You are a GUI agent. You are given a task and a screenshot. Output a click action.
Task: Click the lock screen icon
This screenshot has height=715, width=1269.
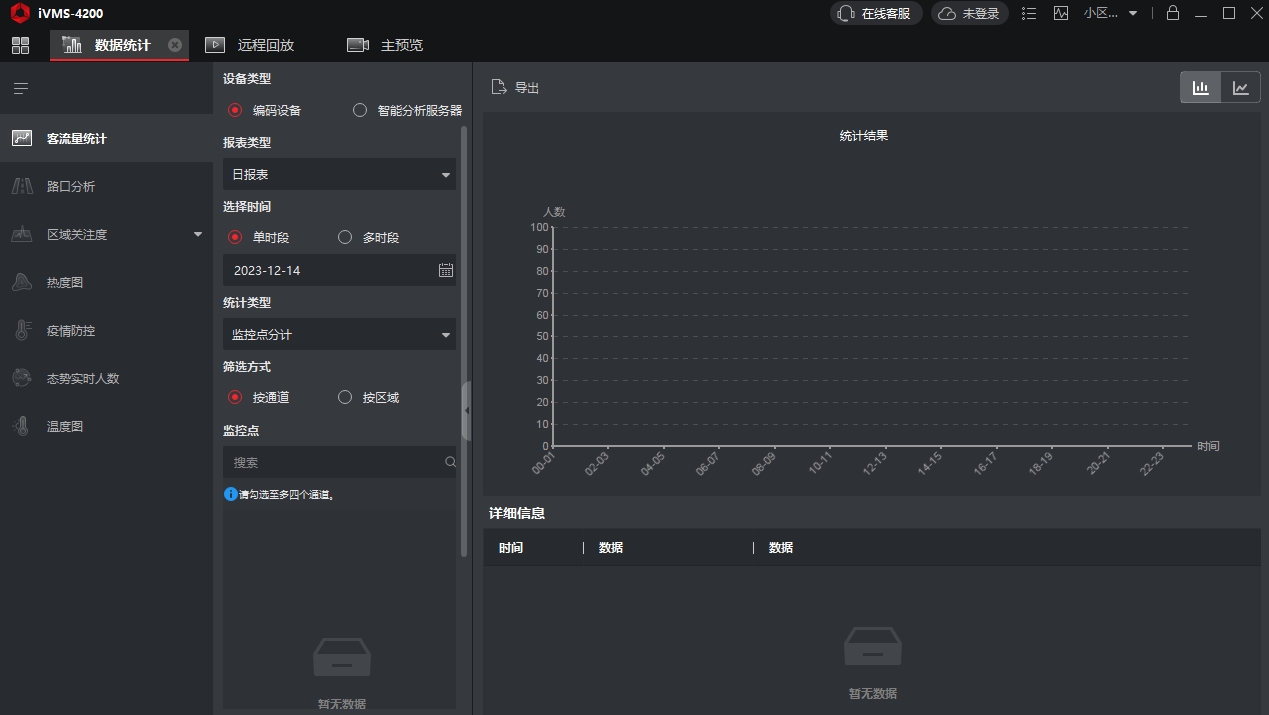1172,13
